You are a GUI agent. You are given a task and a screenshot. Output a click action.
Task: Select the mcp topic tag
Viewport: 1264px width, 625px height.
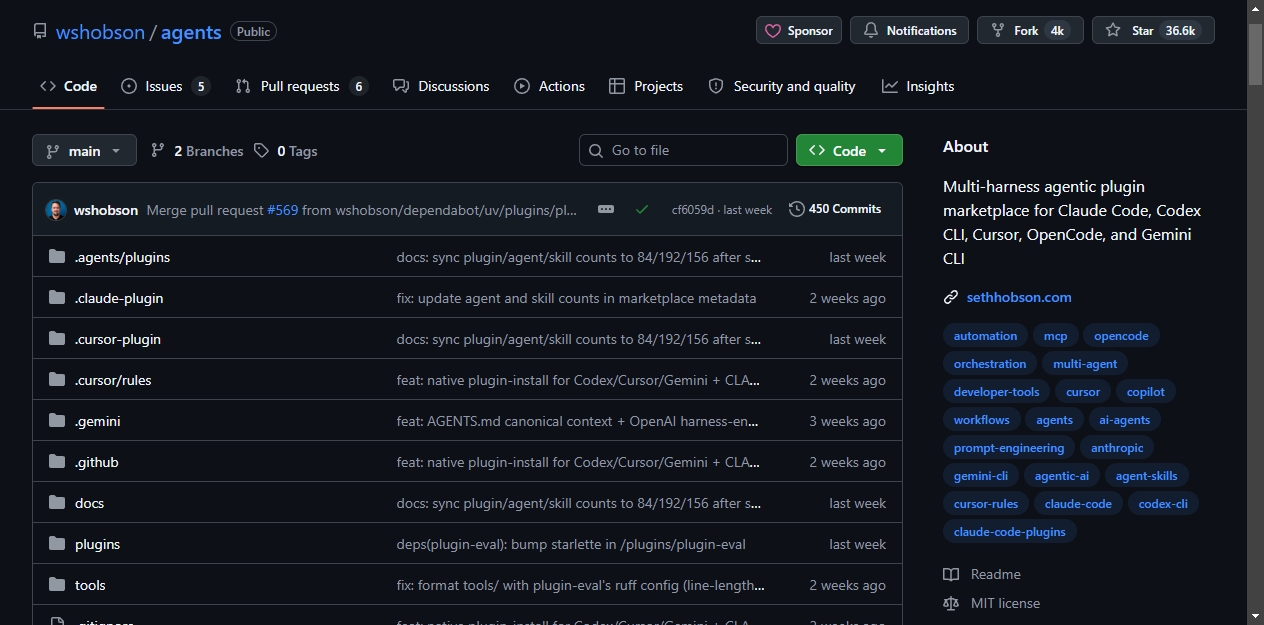(1055, 336)
